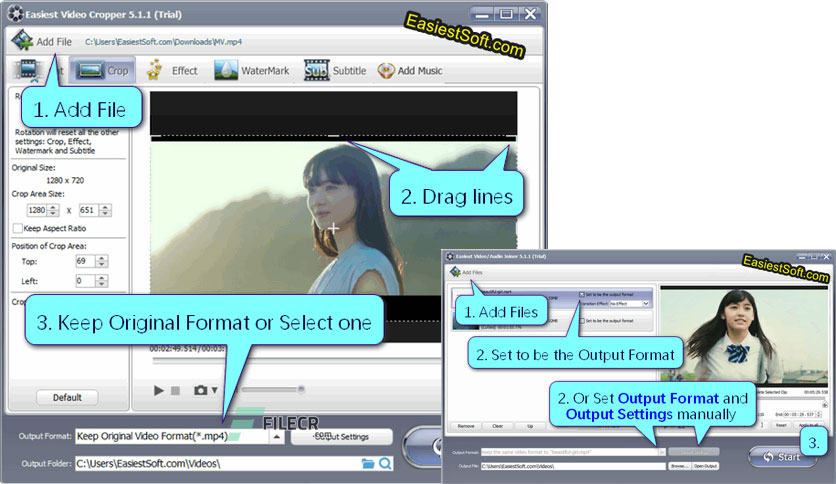Viewport: 836px width, 484px height.
Task: Click the '1280 x 720' original size text
Action: coord(65,180)
